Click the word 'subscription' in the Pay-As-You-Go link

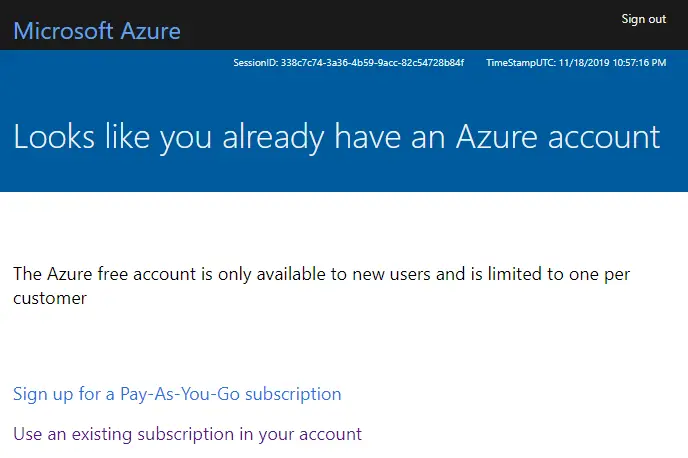(x=293, y=394)
